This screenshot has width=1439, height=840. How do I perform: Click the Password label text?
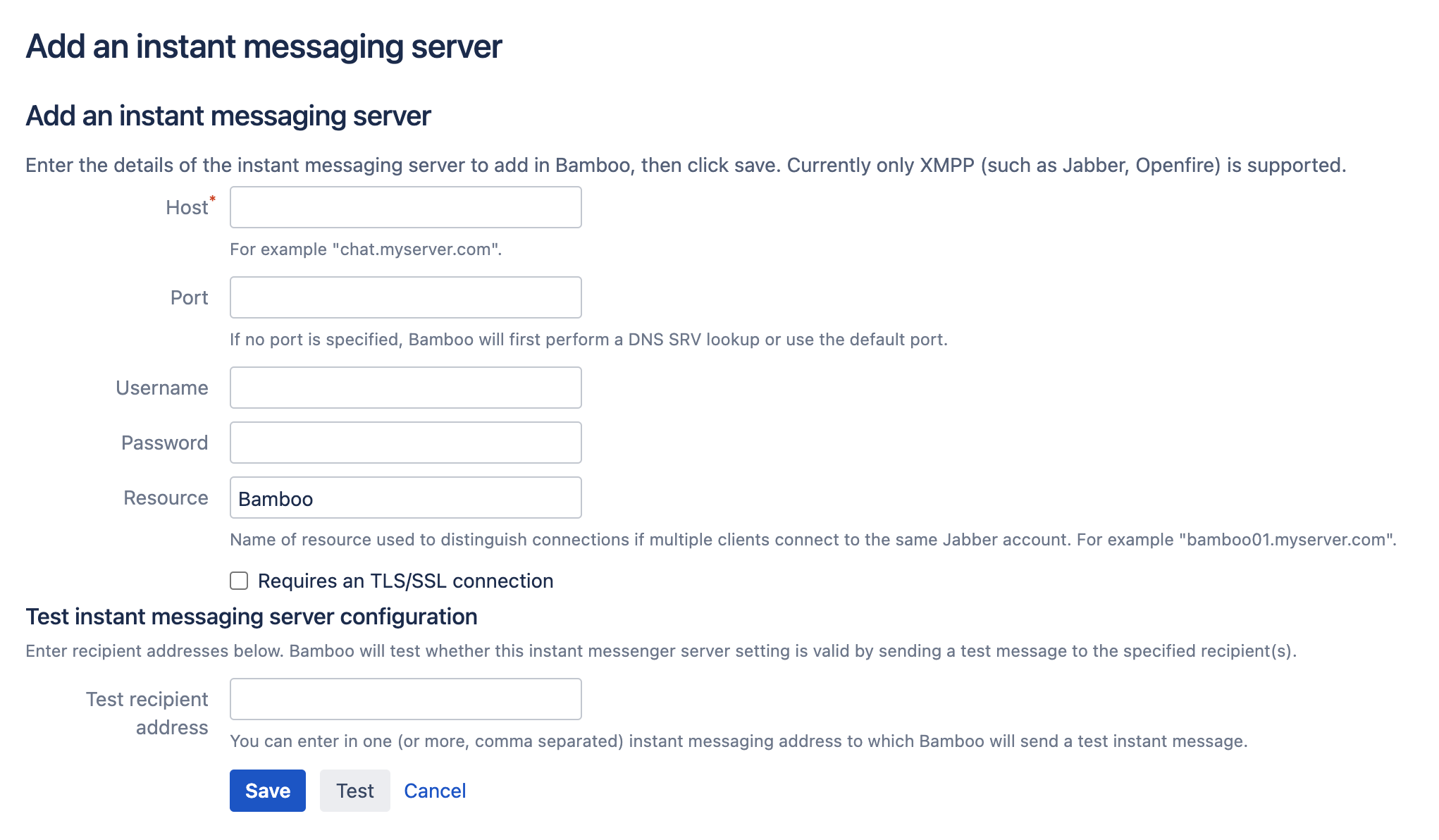(x=165, y=443)
